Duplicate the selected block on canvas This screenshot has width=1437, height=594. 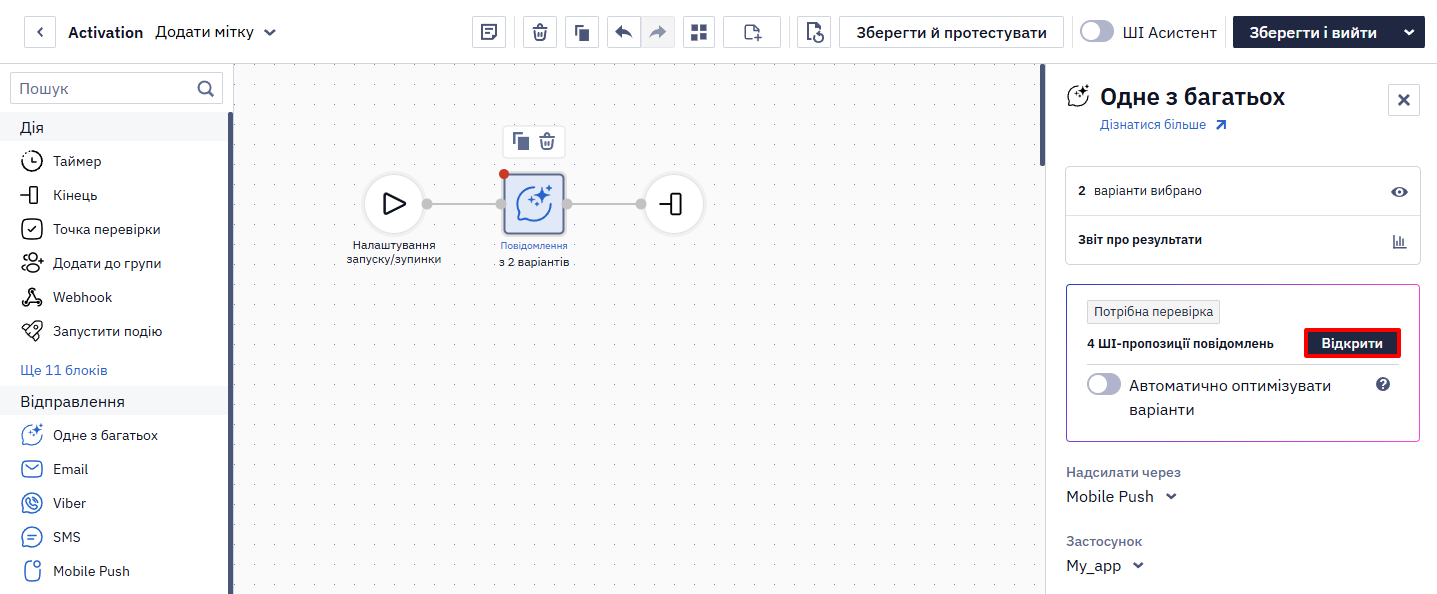coord(521,141)
